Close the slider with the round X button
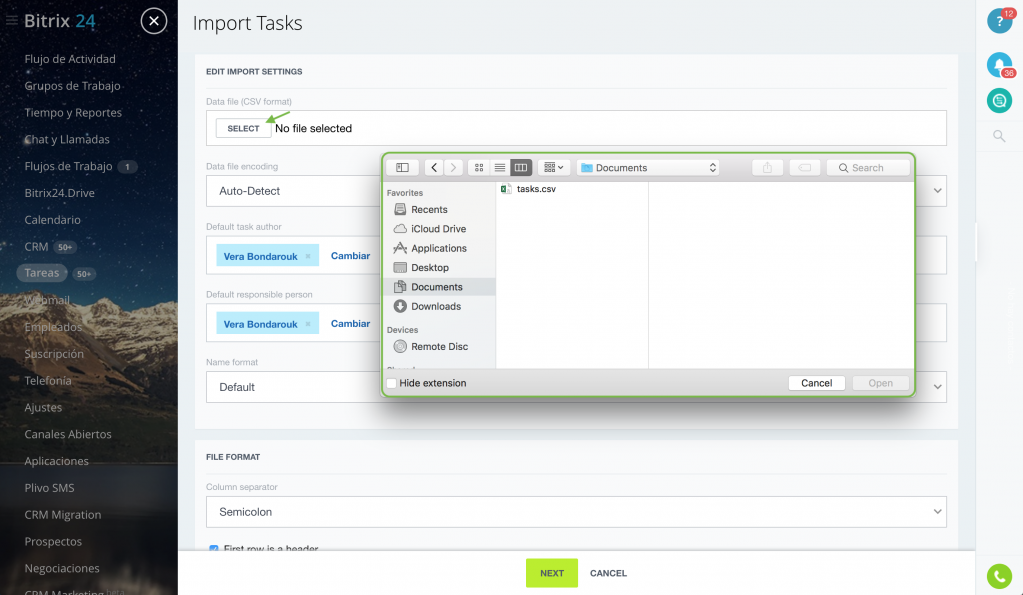 tap(154, 21)
